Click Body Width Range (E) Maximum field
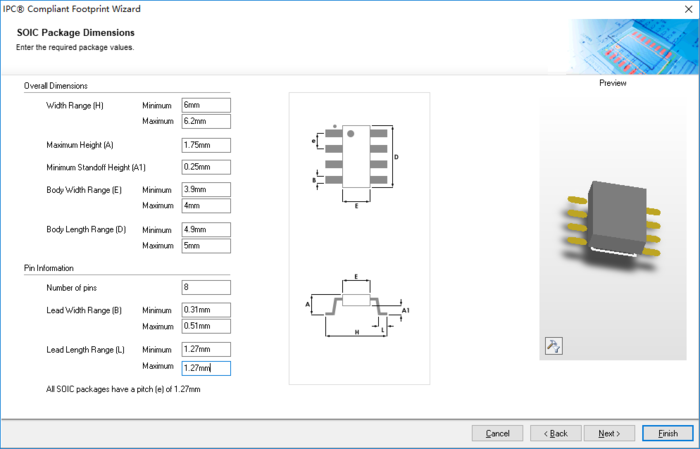 coord(205,206)
